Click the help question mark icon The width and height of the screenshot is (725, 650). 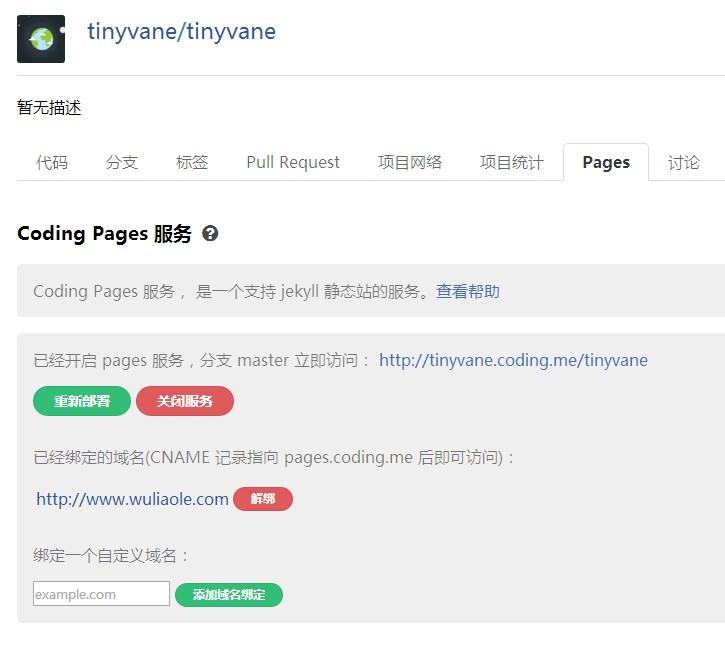(x=210, y=233)
